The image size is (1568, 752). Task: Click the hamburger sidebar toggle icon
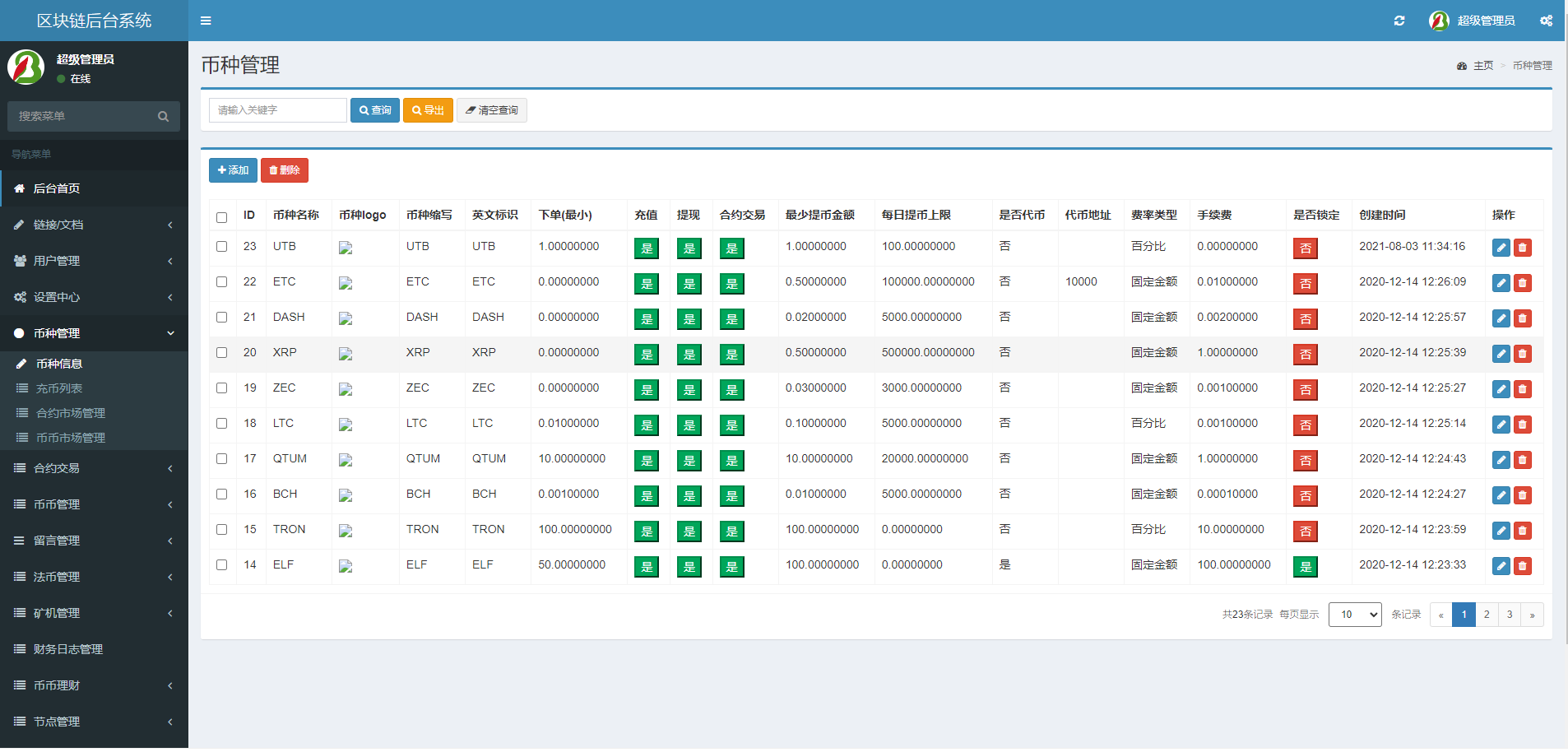(x=206, y=21)
